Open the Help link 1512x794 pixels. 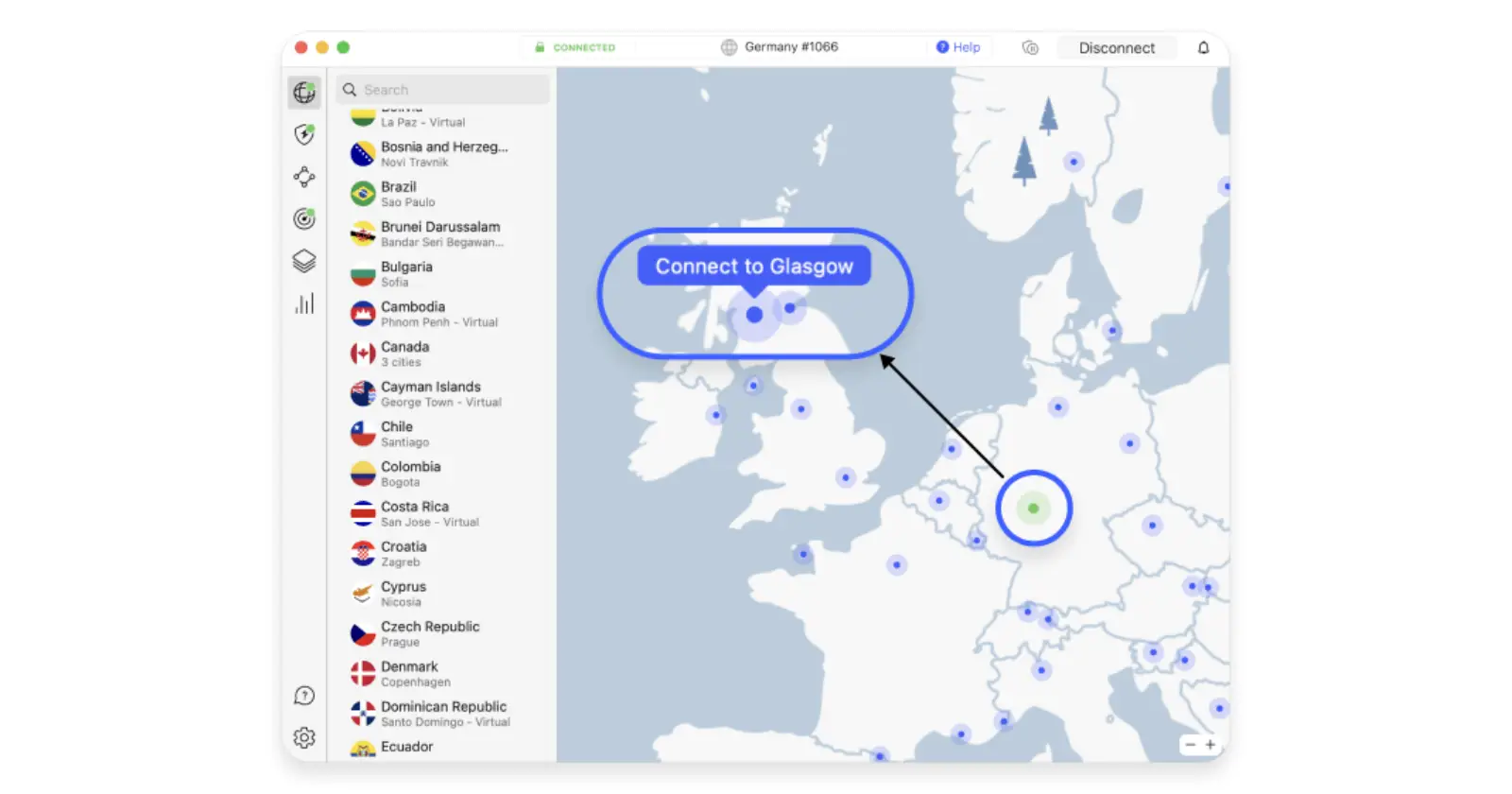click(x=958, y=47)
